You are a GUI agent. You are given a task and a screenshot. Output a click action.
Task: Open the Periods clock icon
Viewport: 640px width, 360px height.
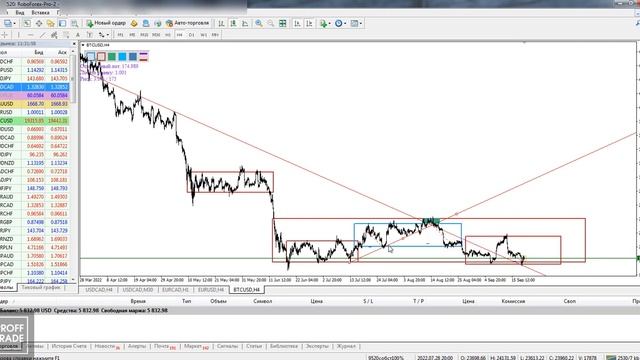[x=338, y=23]
